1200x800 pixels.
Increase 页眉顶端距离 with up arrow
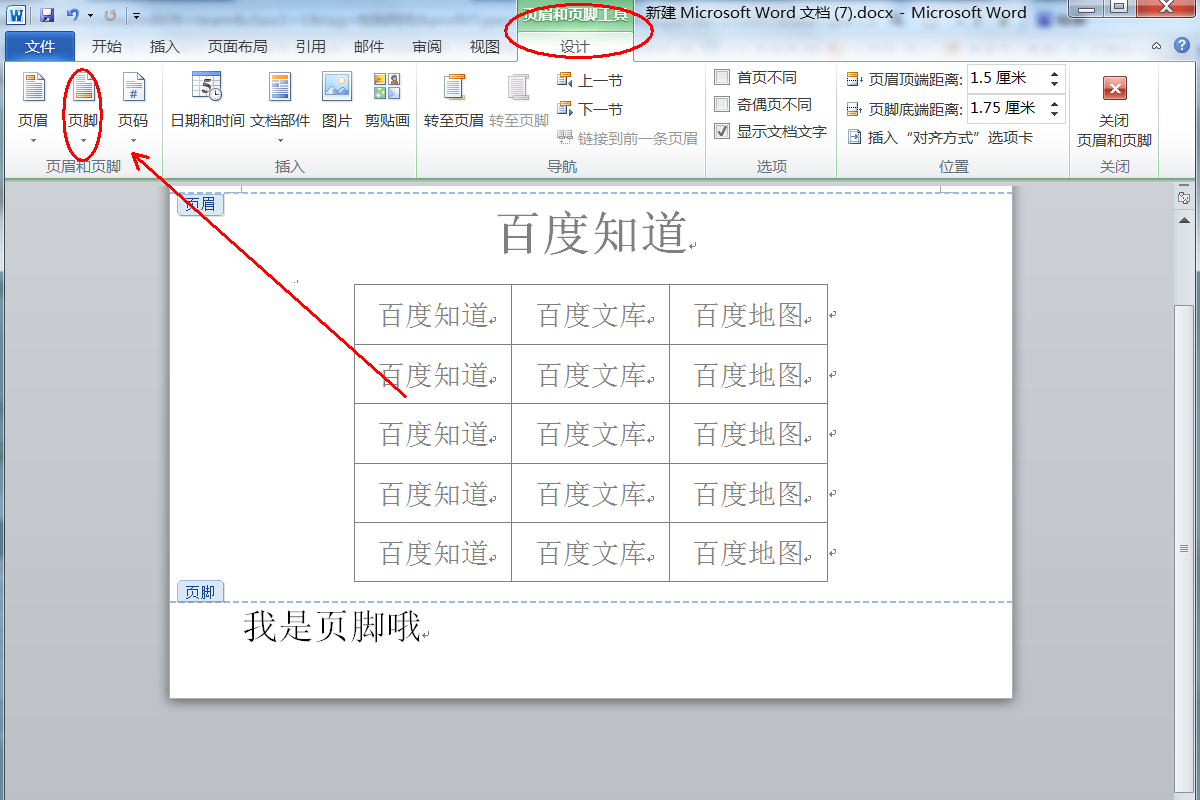click(x=1054, y=73)
